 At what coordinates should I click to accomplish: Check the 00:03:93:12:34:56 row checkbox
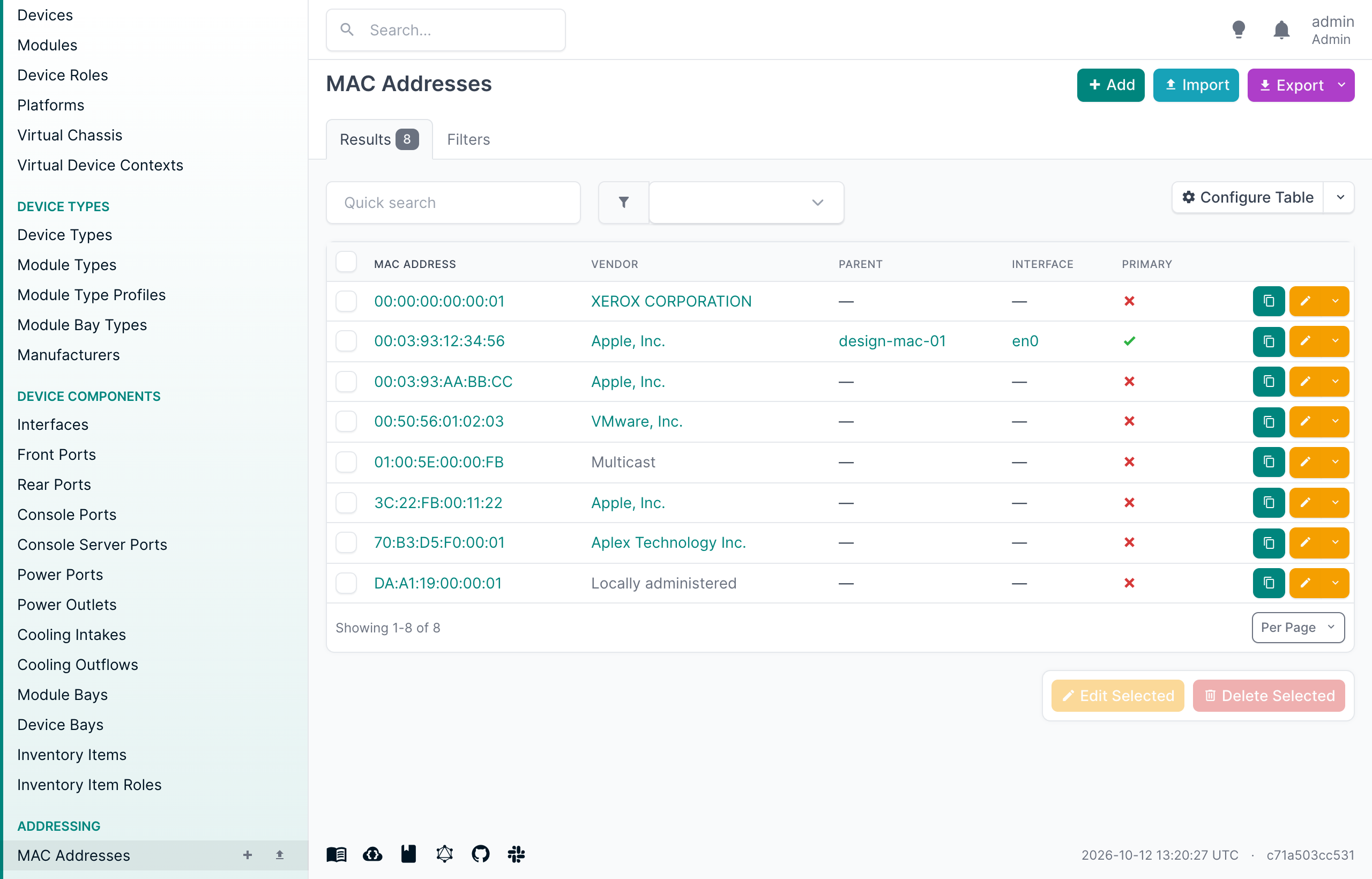[346, 341]
